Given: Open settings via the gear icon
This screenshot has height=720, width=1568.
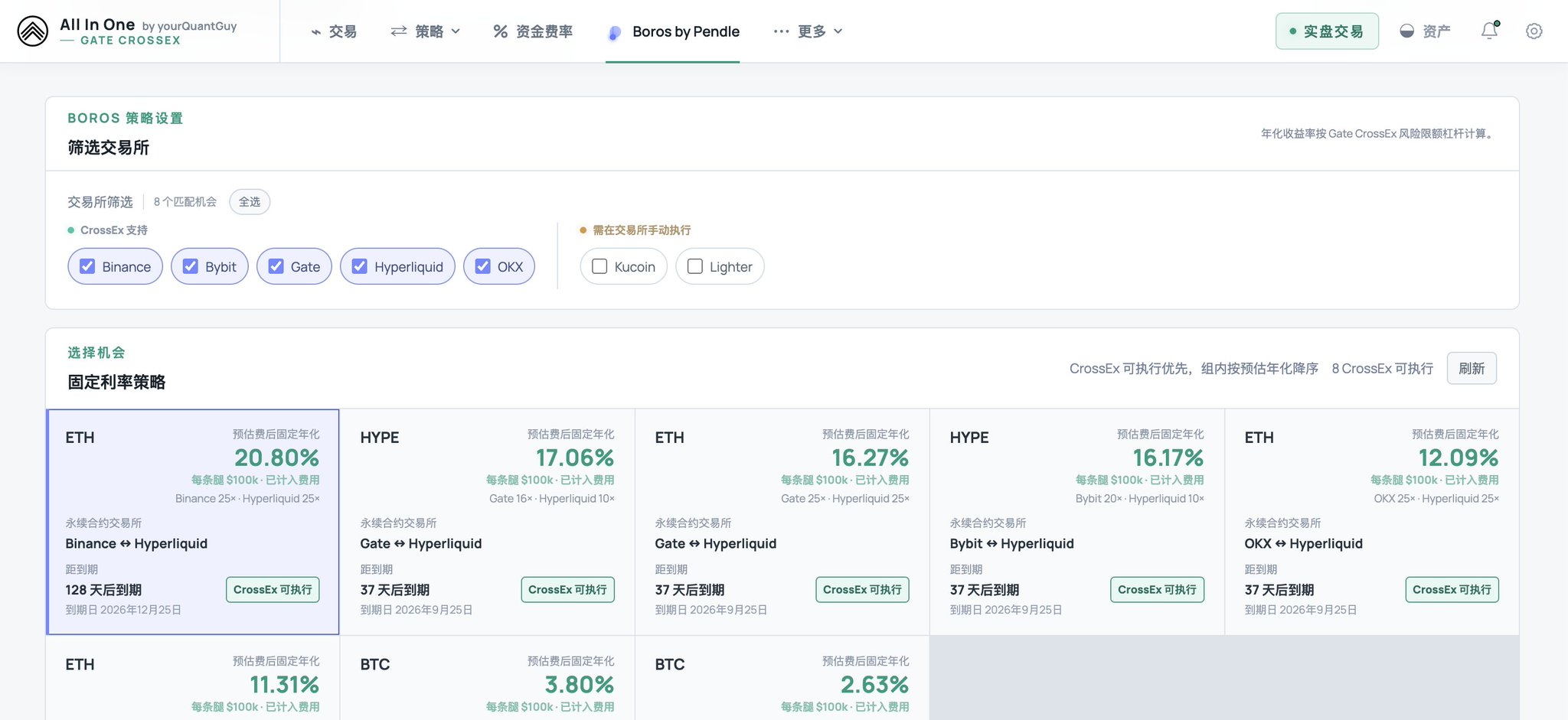Looking at the screenshot, I should 1534,31.
